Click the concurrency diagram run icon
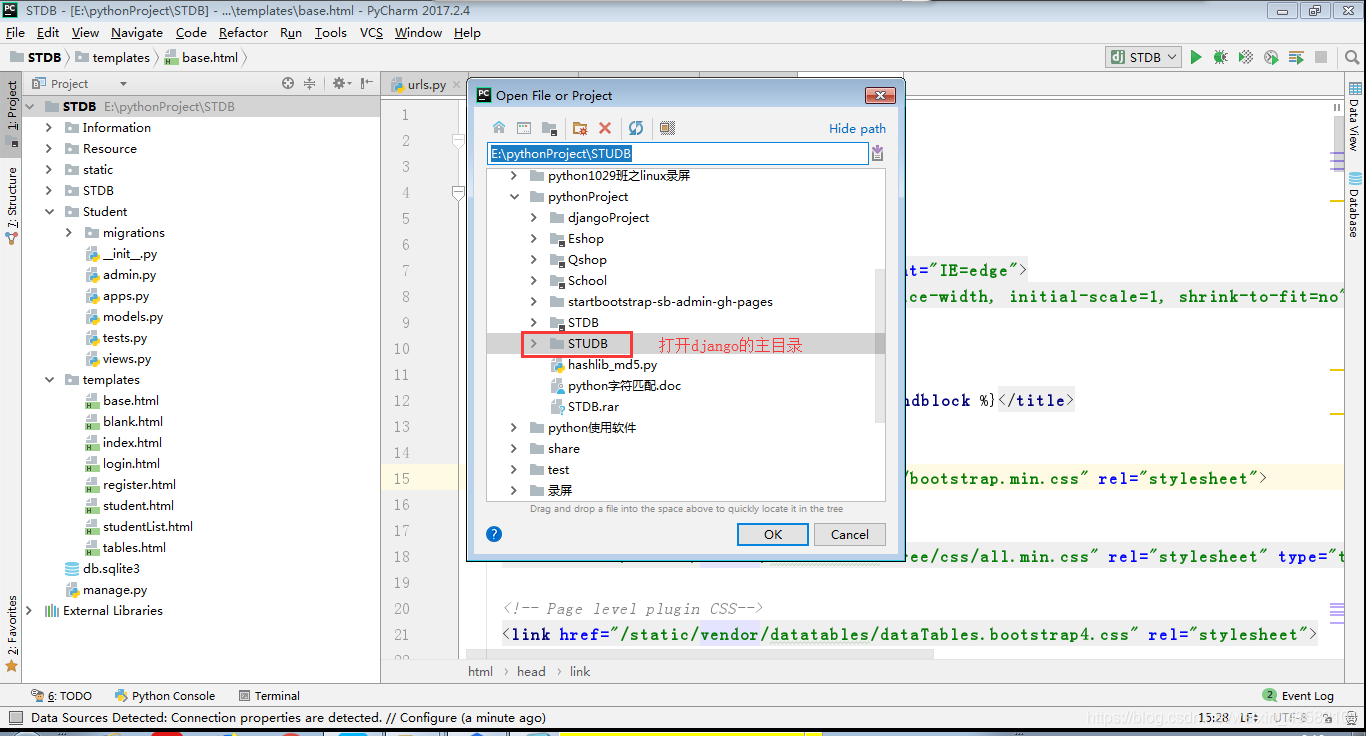 pyautogui.click(x=1296, y=58)
